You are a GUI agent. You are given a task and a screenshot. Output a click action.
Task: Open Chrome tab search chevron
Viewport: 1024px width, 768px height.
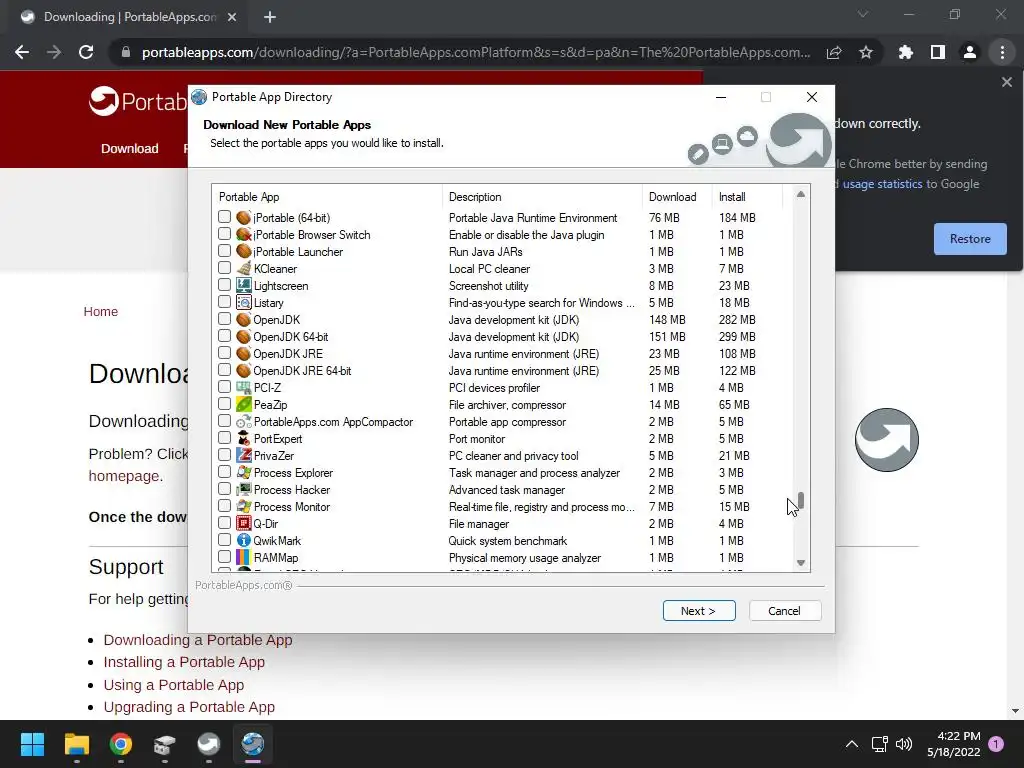[863, 14]
